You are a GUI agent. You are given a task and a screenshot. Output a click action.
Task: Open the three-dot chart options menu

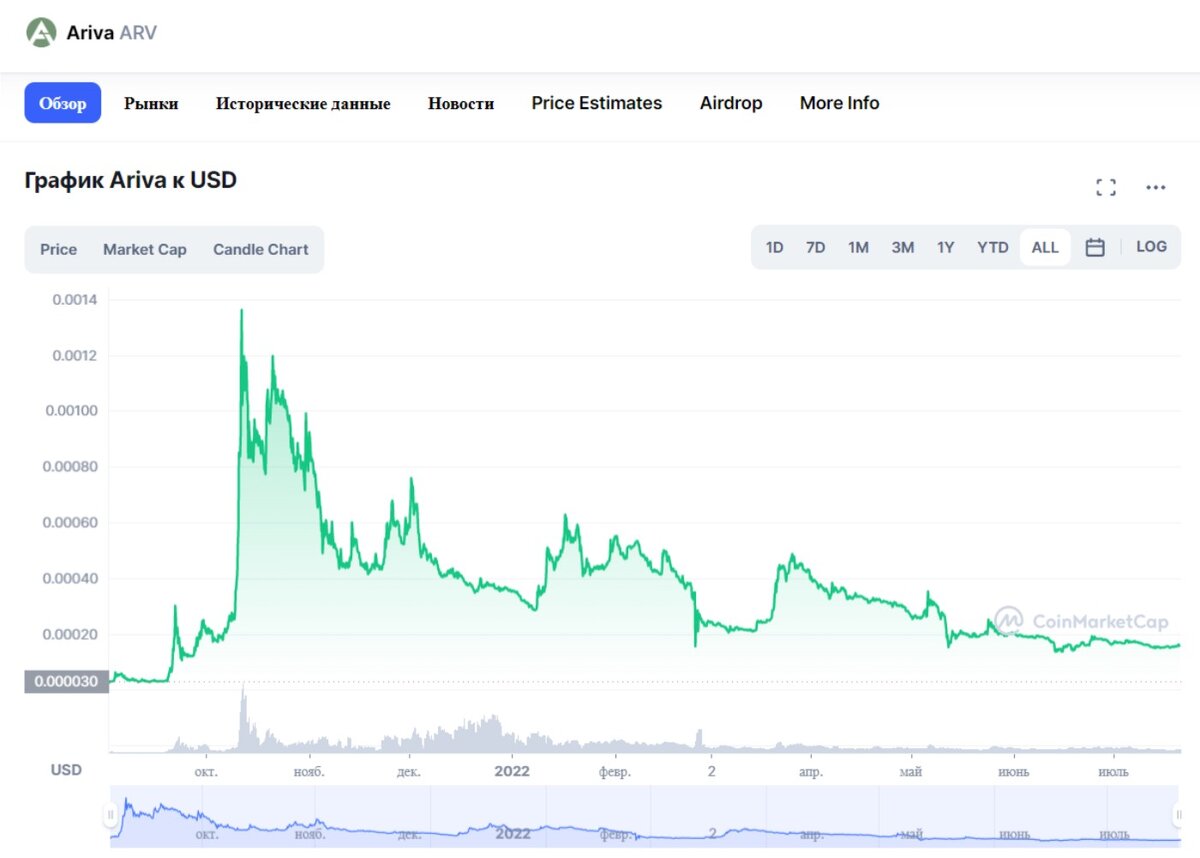pyautogui.click(x=1156, y=187)
